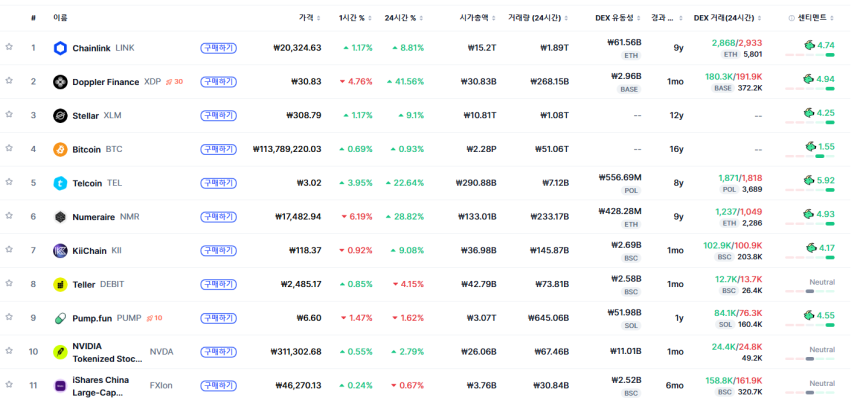
Task: Click the Doppler Finance boost rocket 30
Action: pyautogui.click(x=174, y=82)
